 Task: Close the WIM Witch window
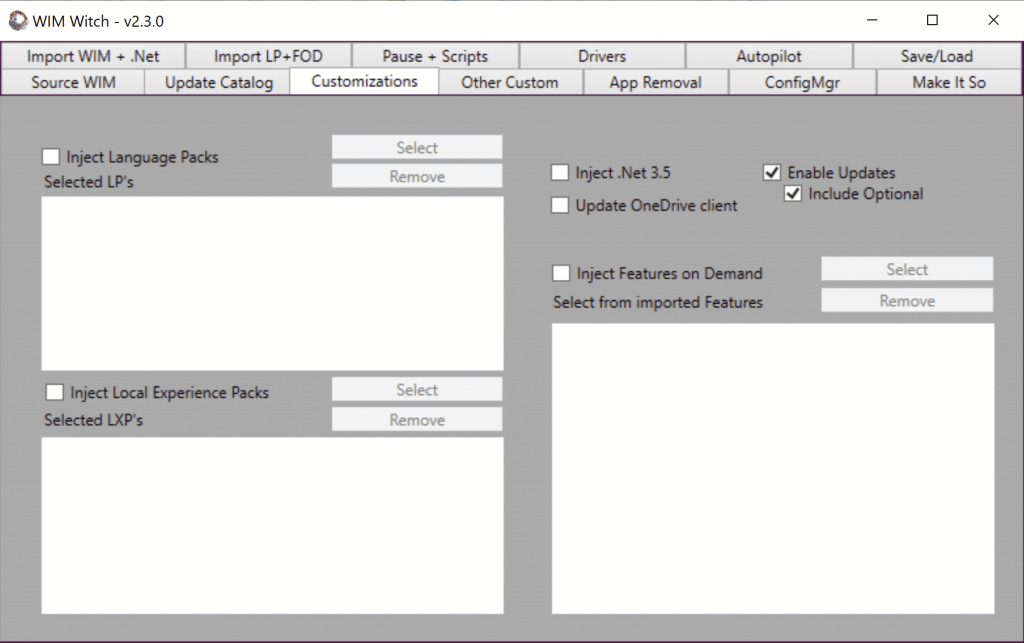point(993,20)
